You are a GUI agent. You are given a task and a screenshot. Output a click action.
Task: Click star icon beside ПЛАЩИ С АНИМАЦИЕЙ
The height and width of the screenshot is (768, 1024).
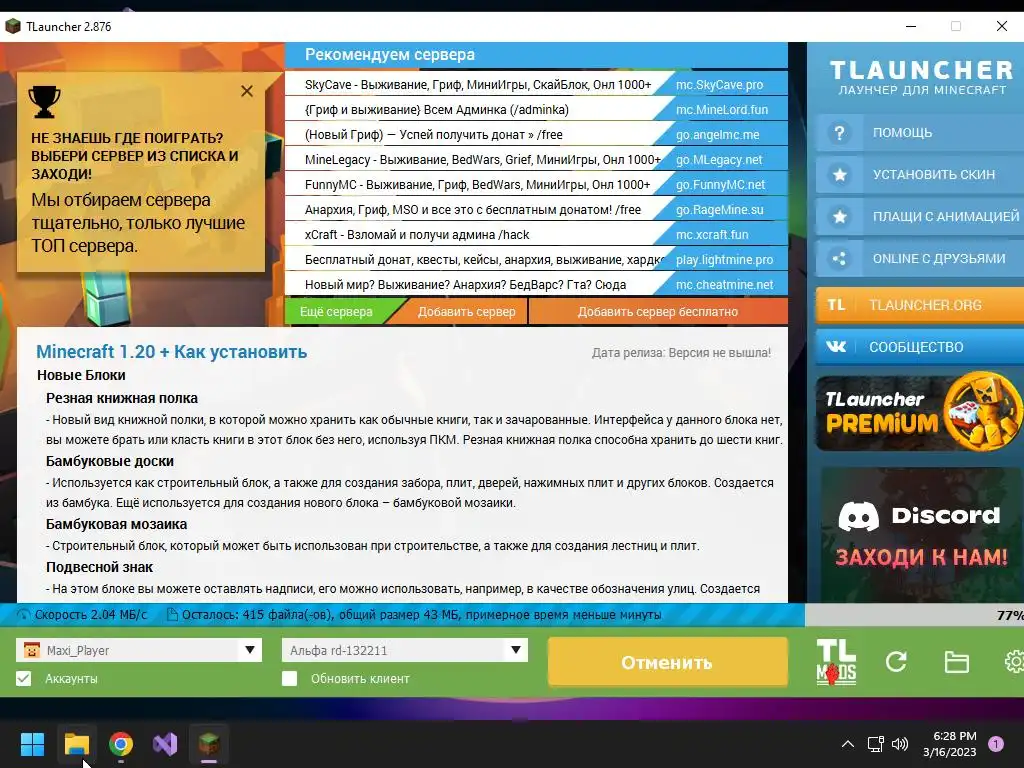tap(840, 216)
